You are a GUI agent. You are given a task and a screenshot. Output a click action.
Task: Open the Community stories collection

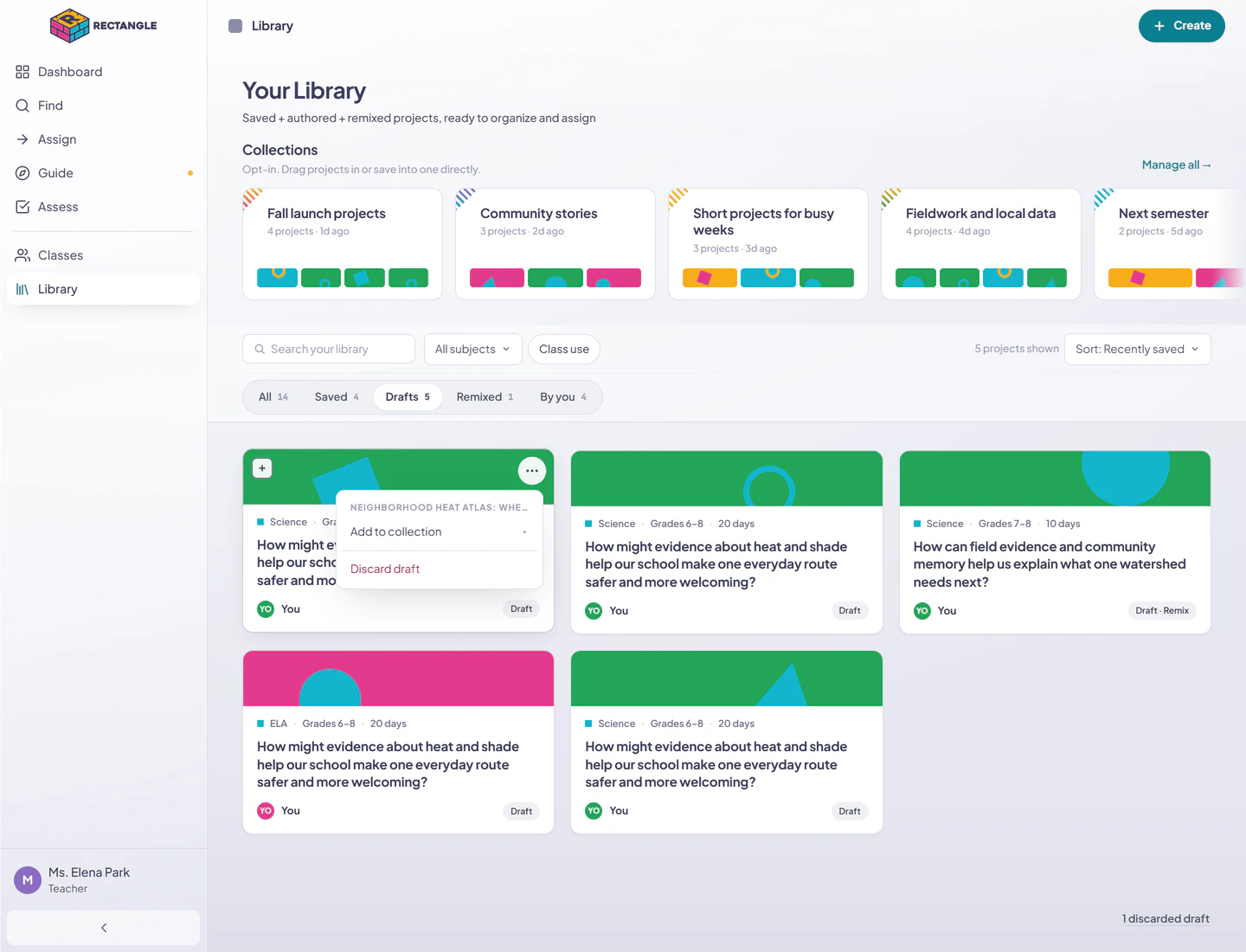pyautogui.click(x=556, y=244)
